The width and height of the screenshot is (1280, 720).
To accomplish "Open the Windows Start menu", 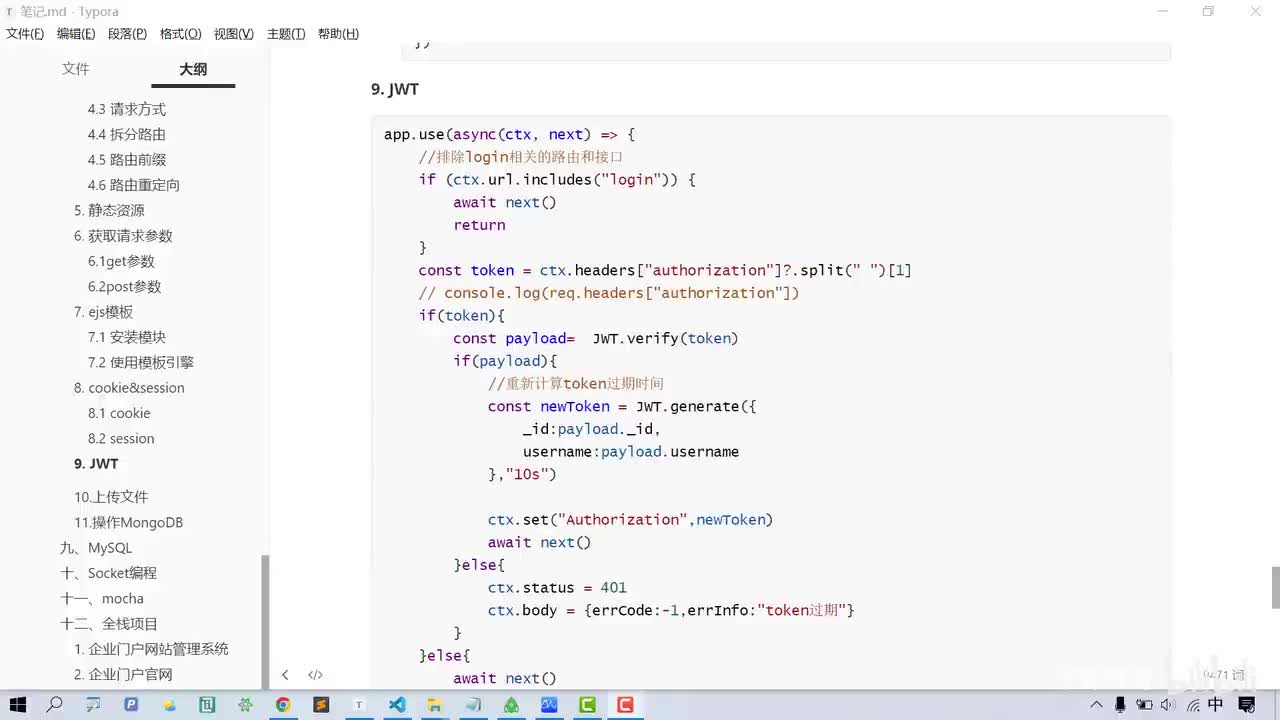I will pos(18,705).
